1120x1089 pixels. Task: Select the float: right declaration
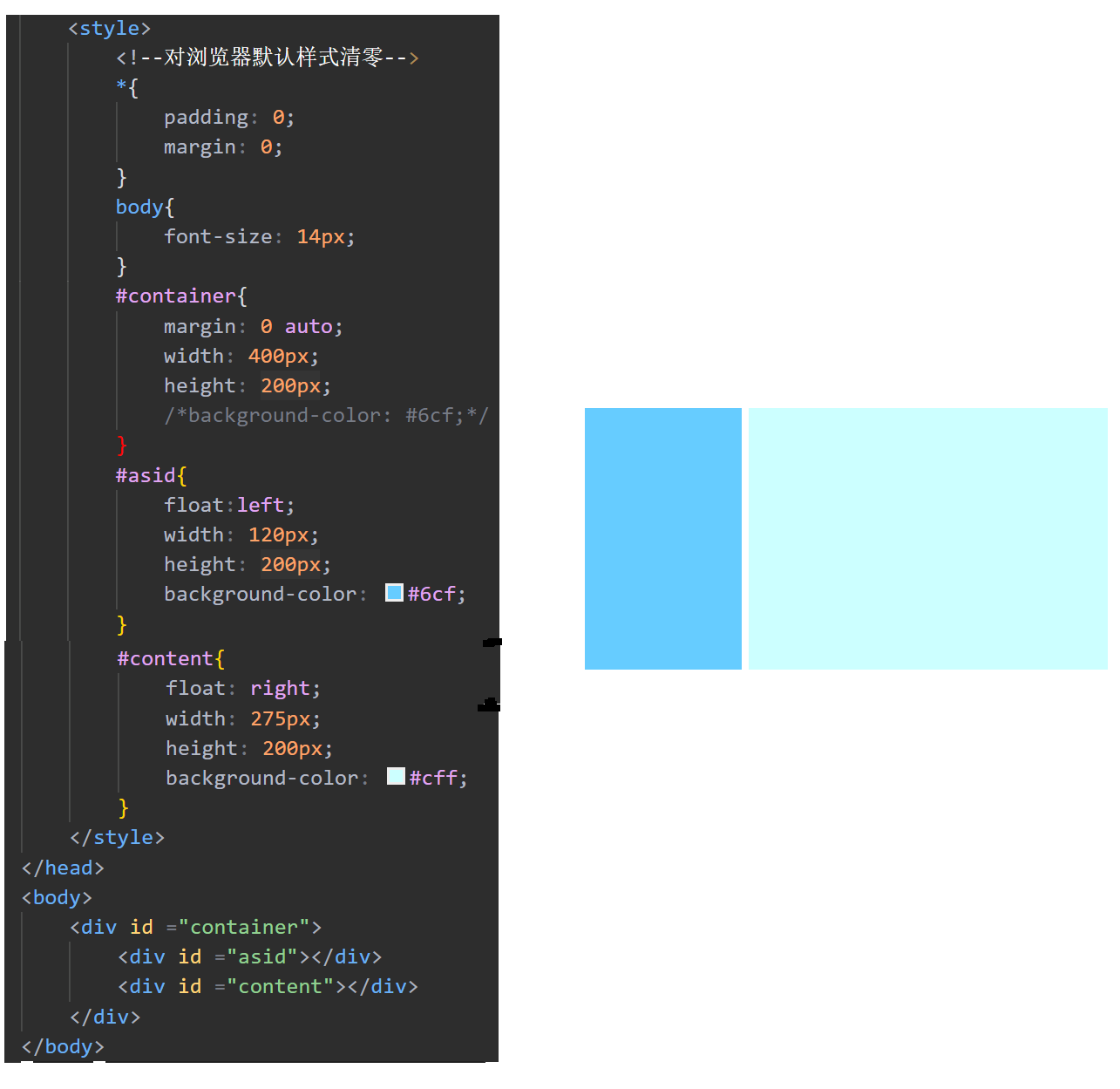[241, 688]
